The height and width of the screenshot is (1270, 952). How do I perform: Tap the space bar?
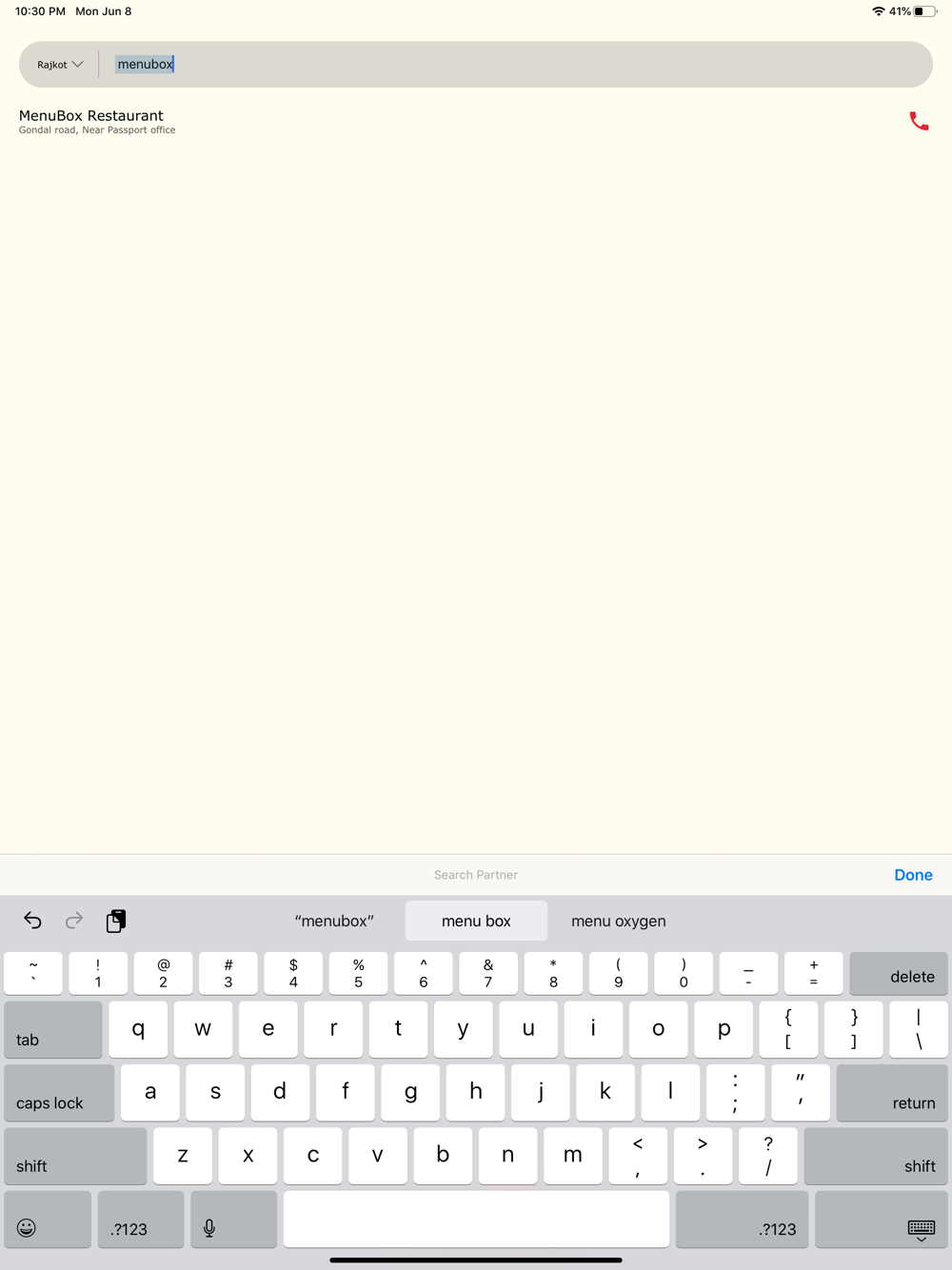pos(476,1219)
